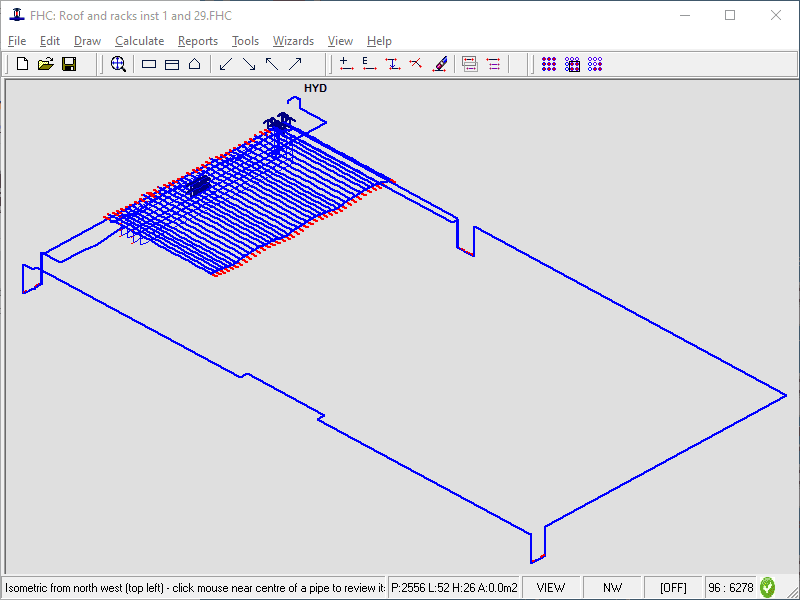
Task: Expand the Reports menu list
Action: 197,41
